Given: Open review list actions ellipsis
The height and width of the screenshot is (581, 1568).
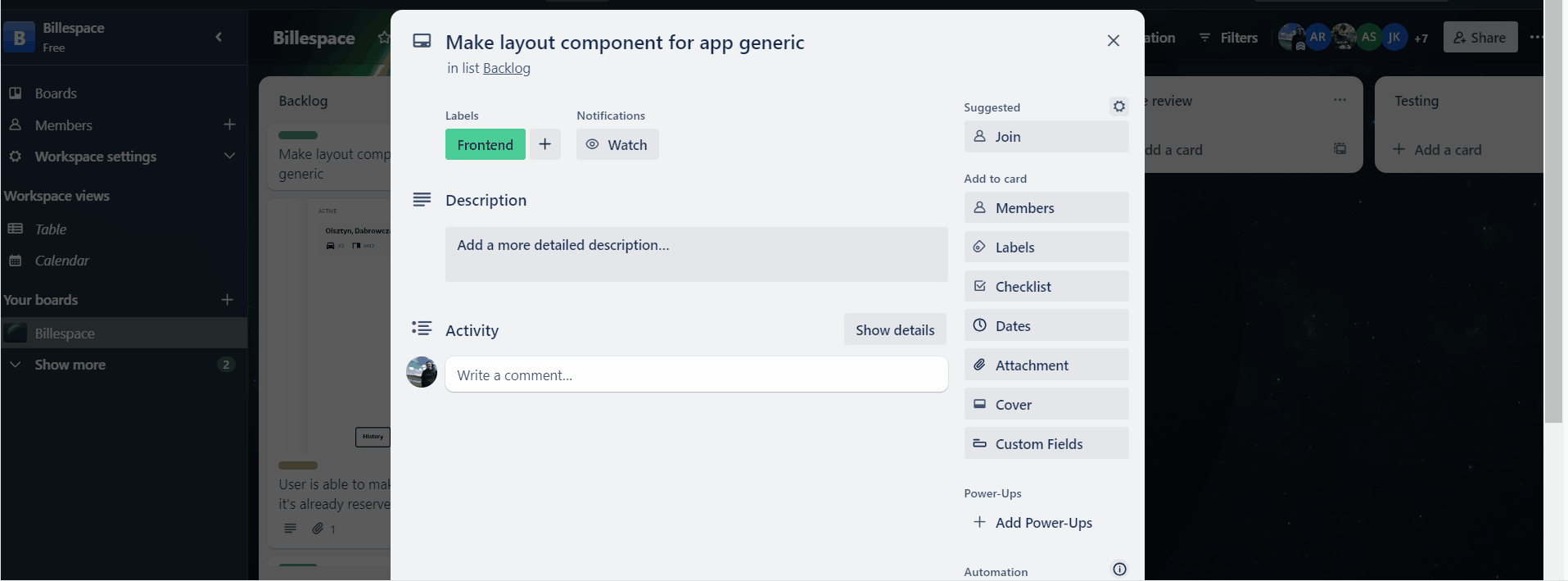Looking at the screenshot, I should pos(1340,100).
